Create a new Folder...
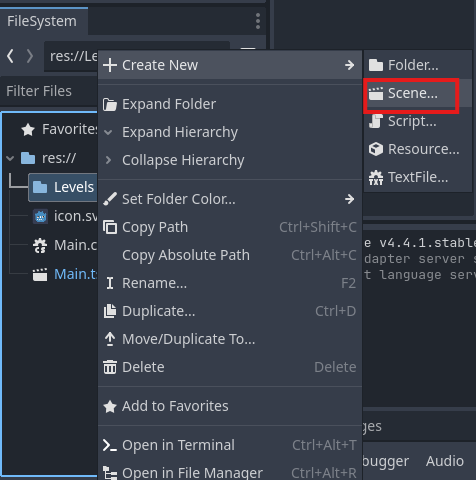This screenshot has height=480, width=476. click(418, 65)
